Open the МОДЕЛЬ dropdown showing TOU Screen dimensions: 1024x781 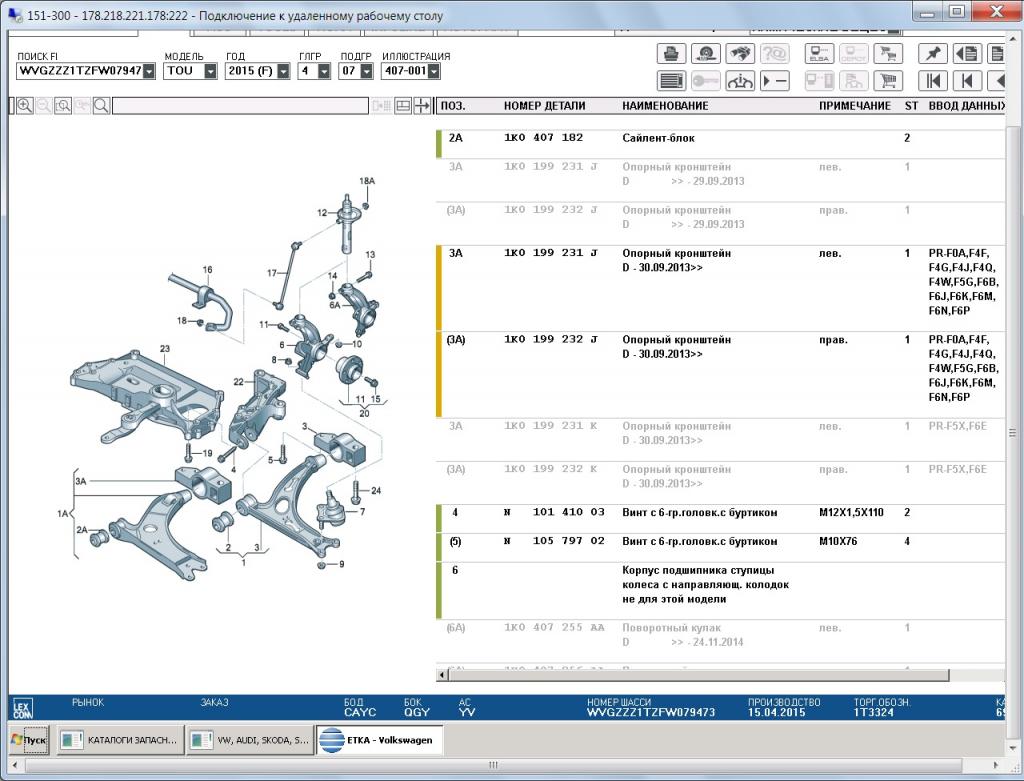[x=210, y=71]
